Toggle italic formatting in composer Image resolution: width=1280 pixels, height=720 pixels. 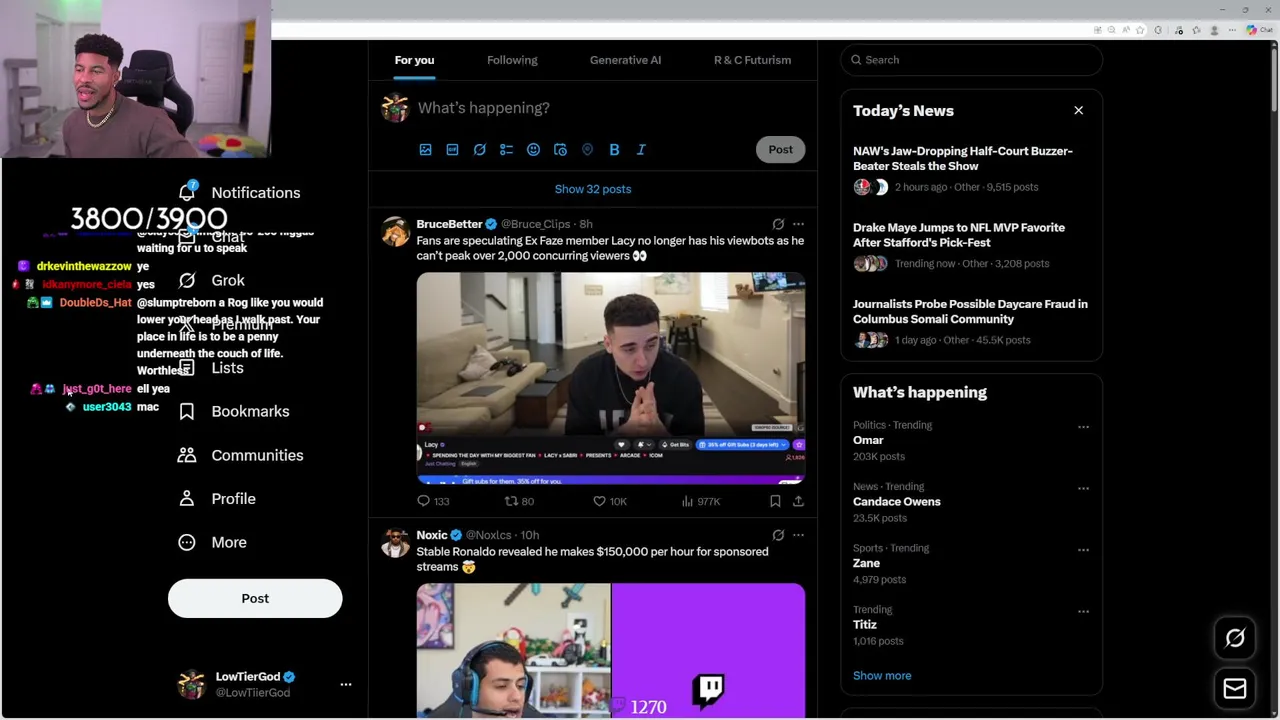click(641, 150)
